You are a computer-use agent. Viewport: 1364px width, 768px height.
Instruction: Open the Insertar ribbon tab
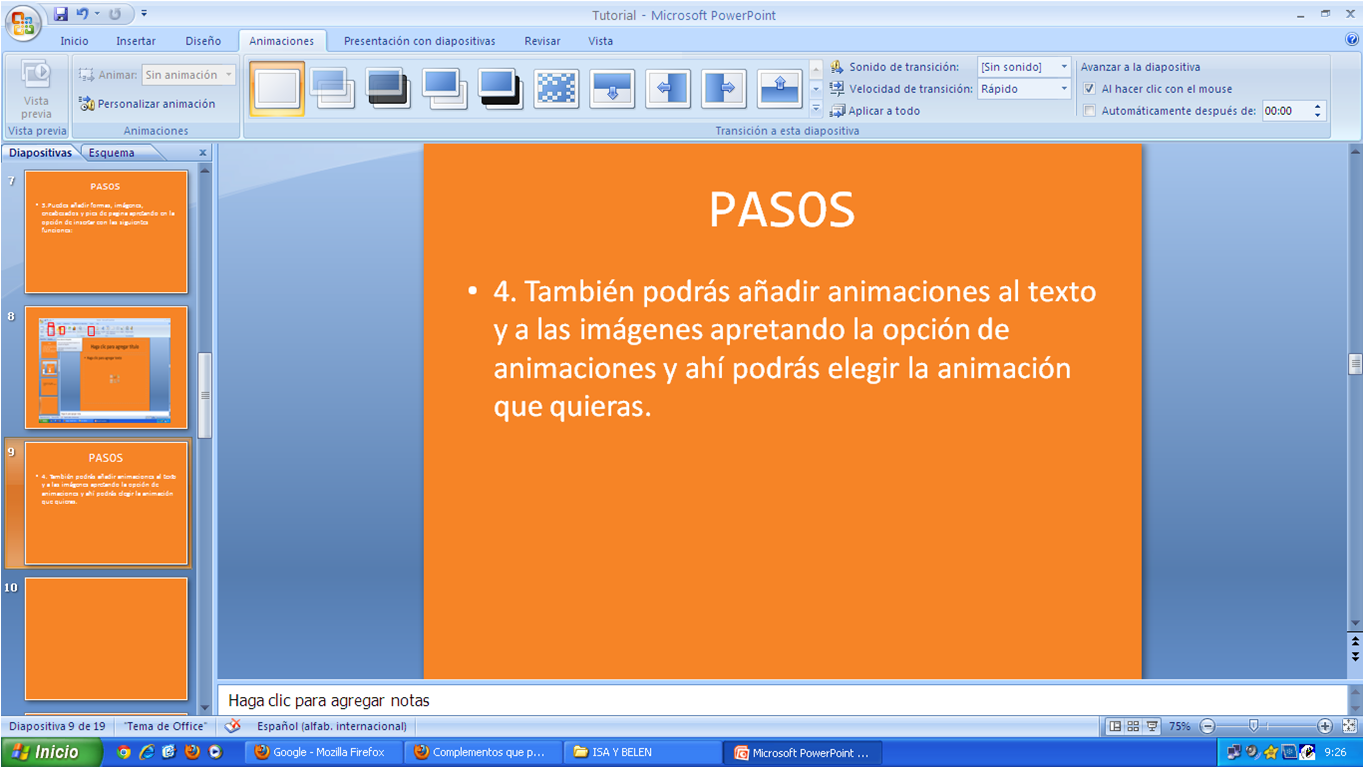136,41
